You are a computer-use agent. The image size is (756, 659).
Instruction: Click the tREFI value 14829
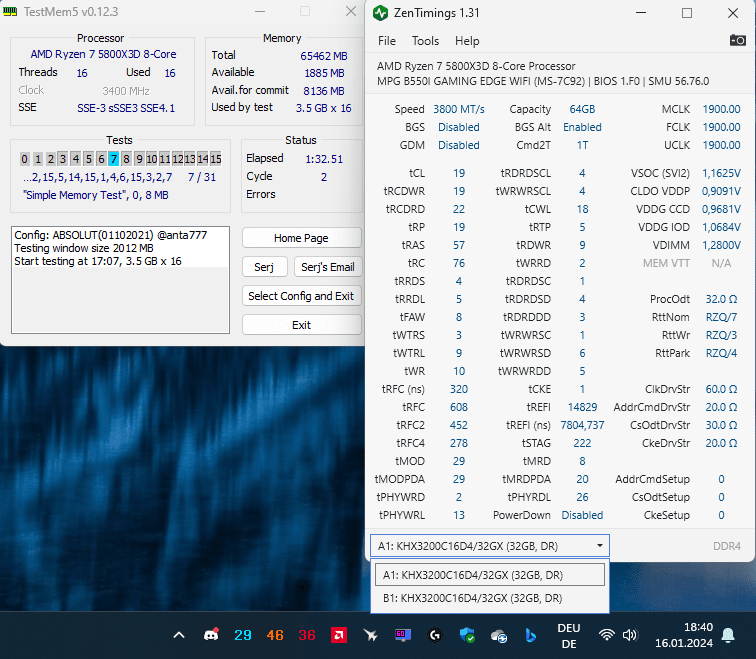pyautogui.click(x=582, y=407)
